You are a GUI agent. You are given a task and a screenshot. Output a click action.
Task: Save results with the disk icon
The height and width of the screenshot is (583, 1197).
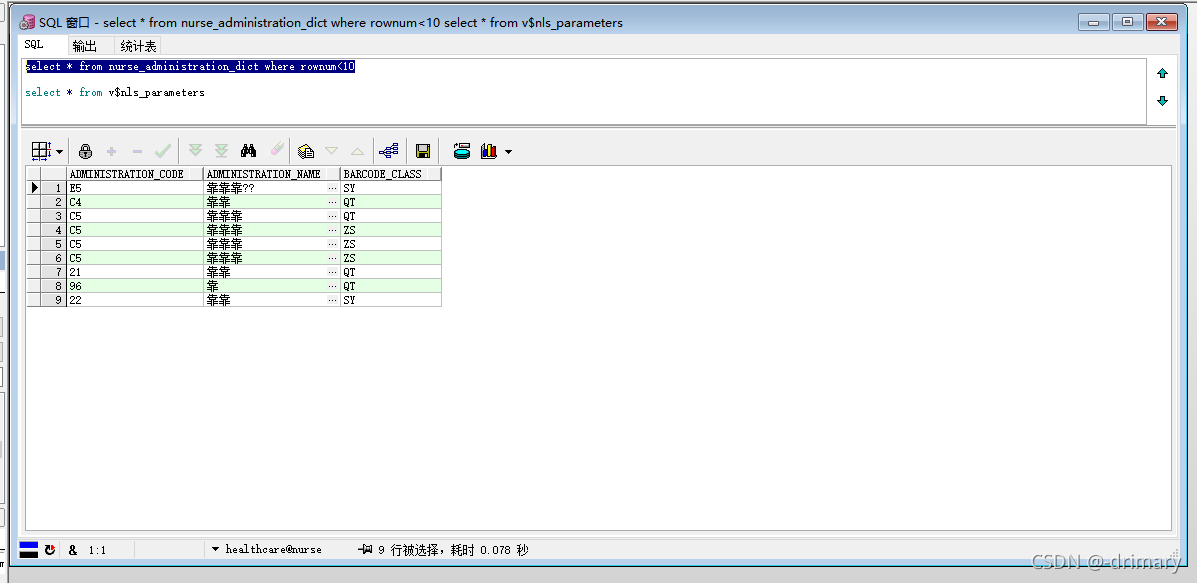[423, 150]
